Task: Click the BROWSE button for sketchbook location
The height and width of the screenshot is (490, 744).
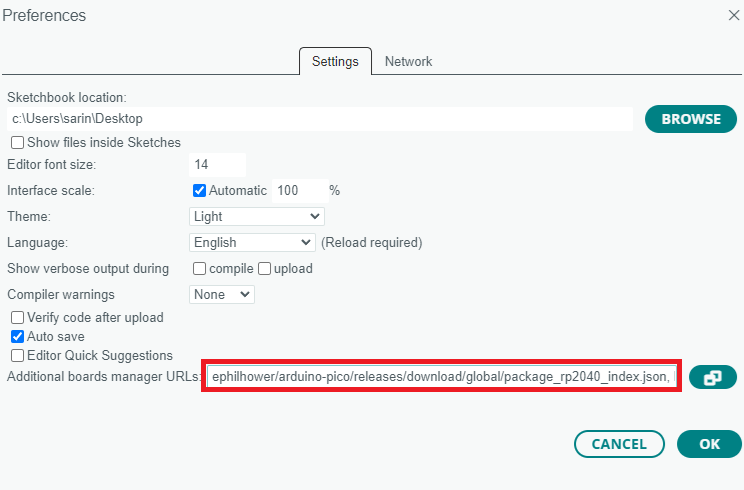Action: [x=691, y=119]
